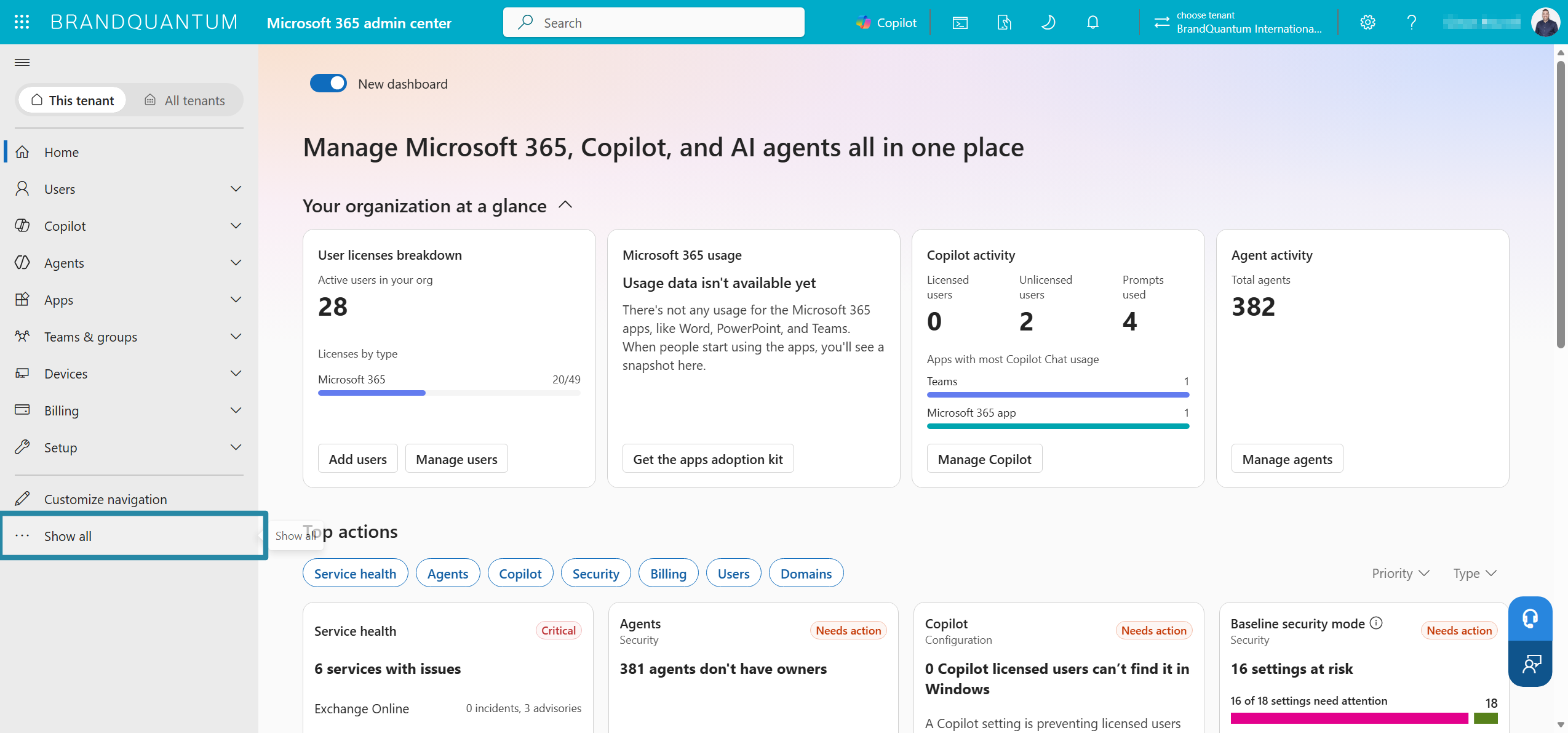
Task: Click the feedback person-chat button
Action: click(x=1530, y=663)
